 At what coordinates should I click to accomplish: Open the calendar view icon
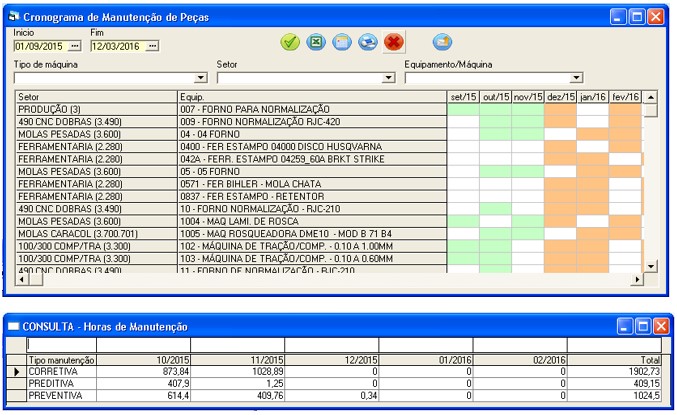(x=342, y=42)
